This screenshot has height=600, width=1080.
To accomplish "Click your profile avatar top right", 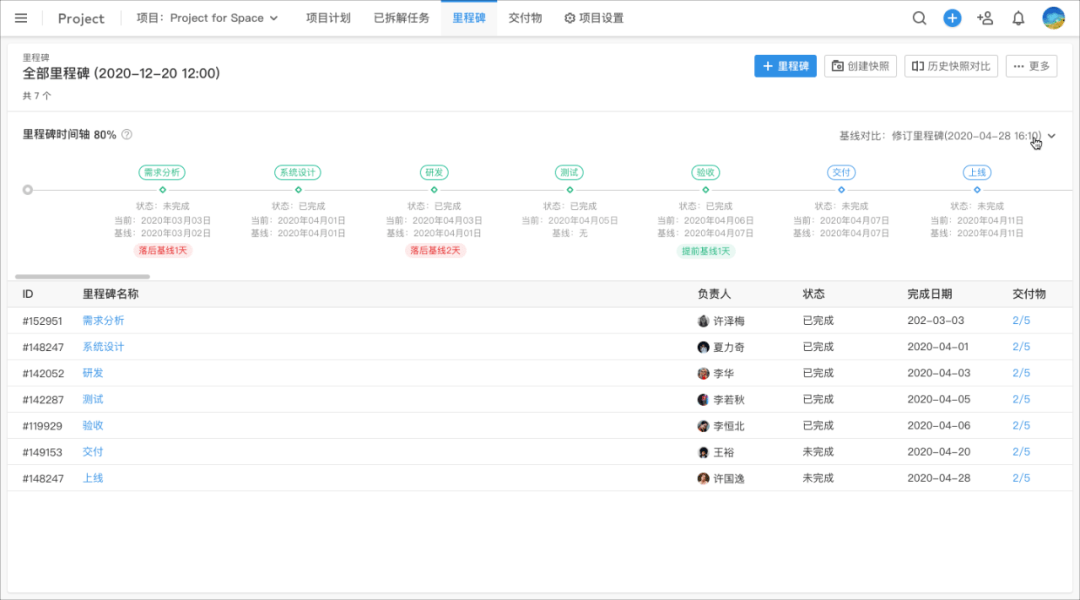I will click(1051, 17).
